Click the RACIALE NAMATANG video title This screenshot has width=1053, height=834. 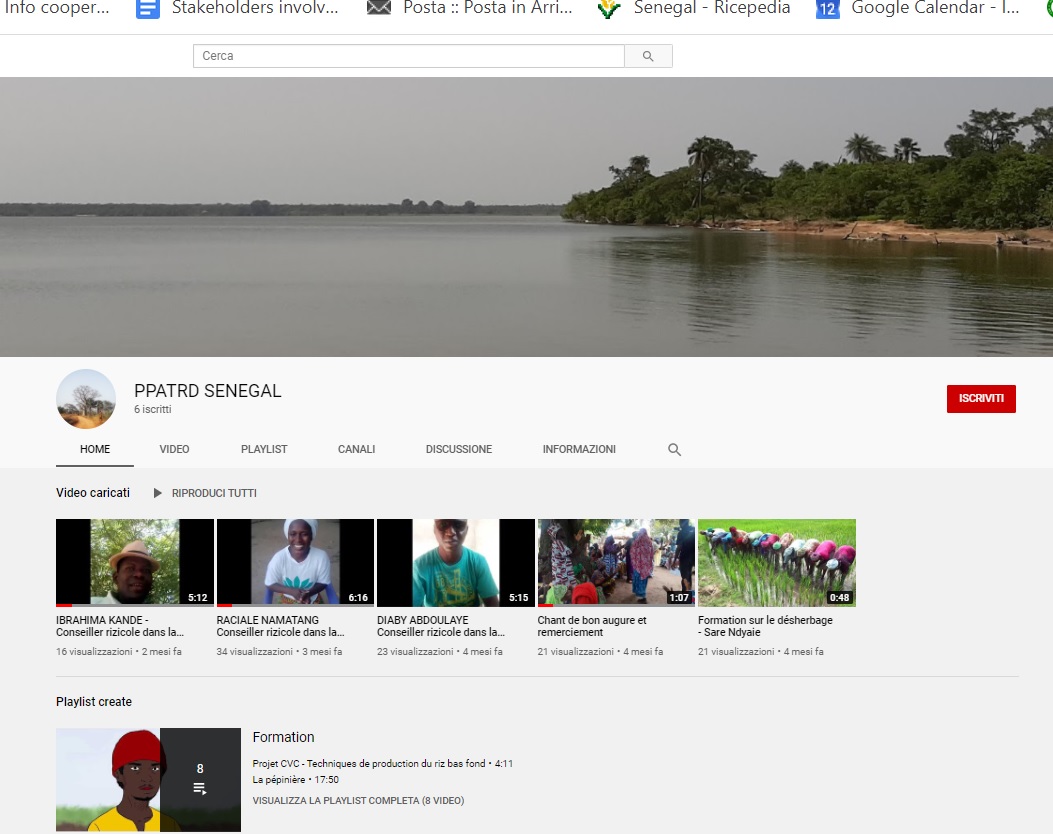point(280,626)
